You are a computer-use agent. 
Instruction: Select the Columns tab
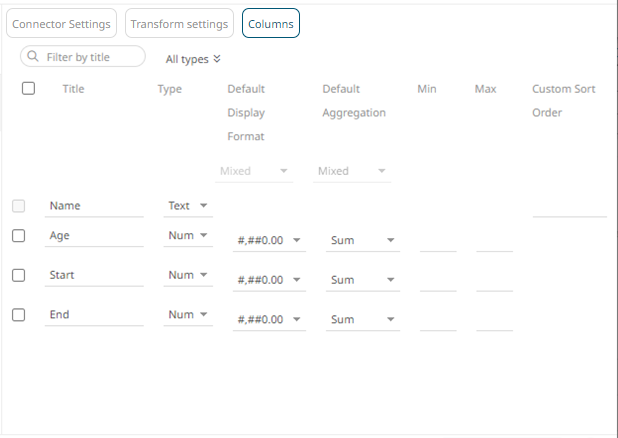270,23
